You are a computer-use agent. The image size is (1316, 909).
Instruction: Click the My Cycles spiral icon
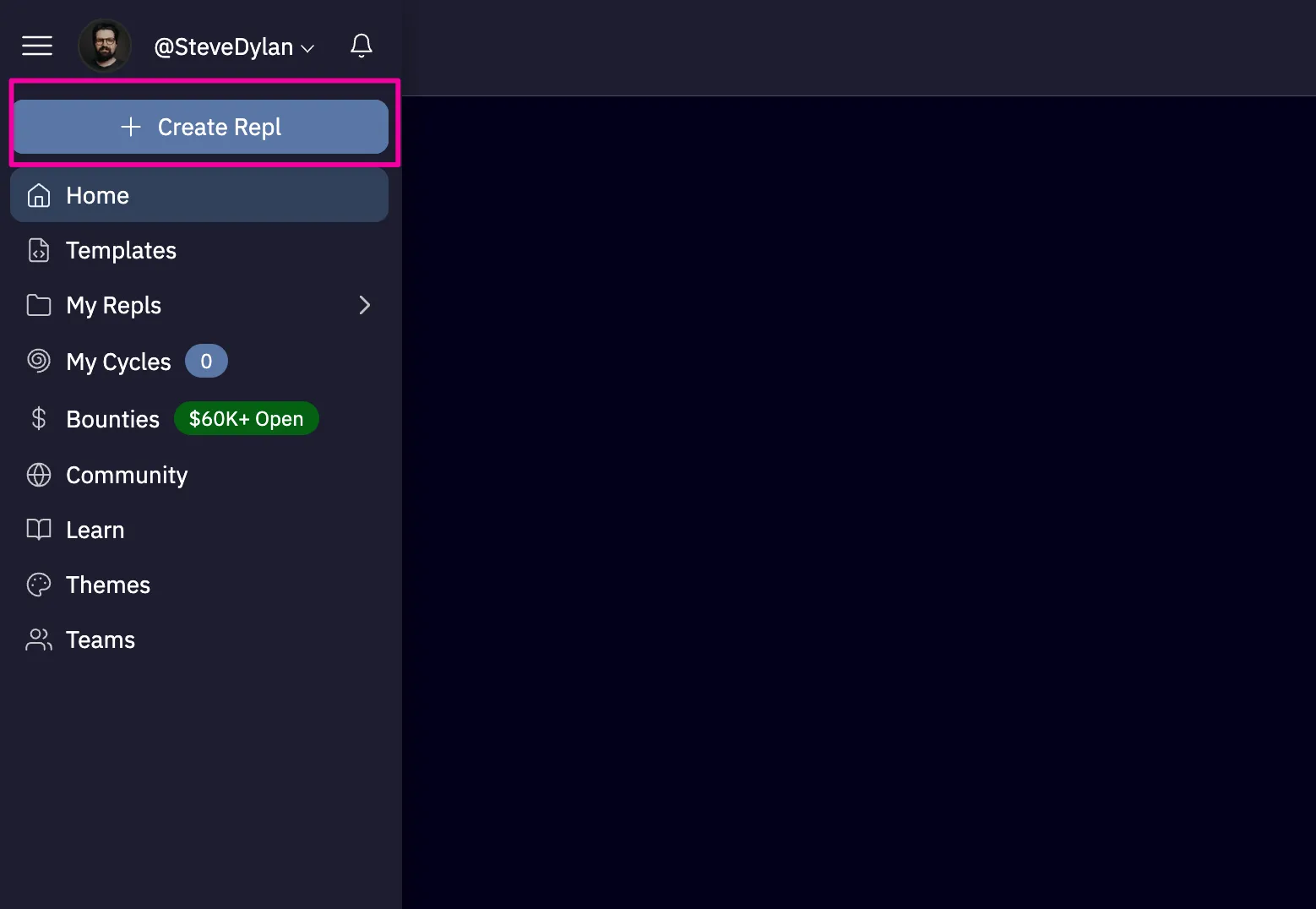[39, 361]
